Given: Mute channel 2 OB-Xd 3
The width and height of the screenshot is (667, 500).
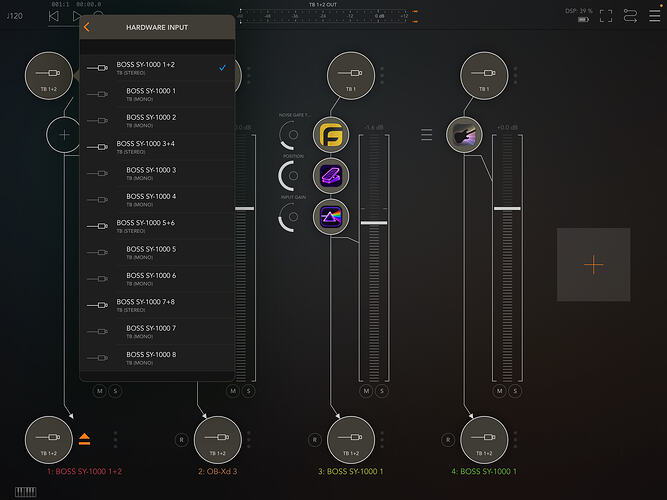Looking at the screenshot, I should click(233, 391).
